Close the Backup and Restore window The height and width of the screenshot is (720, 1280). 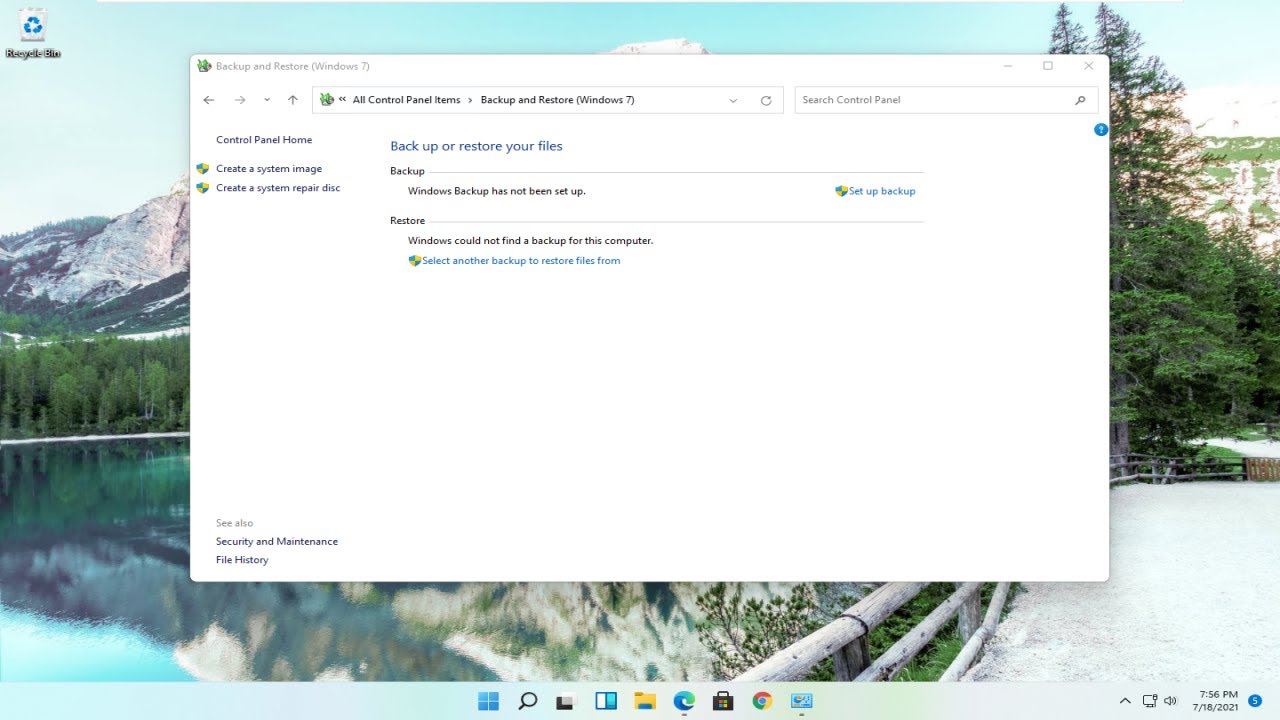point(1089,66)
